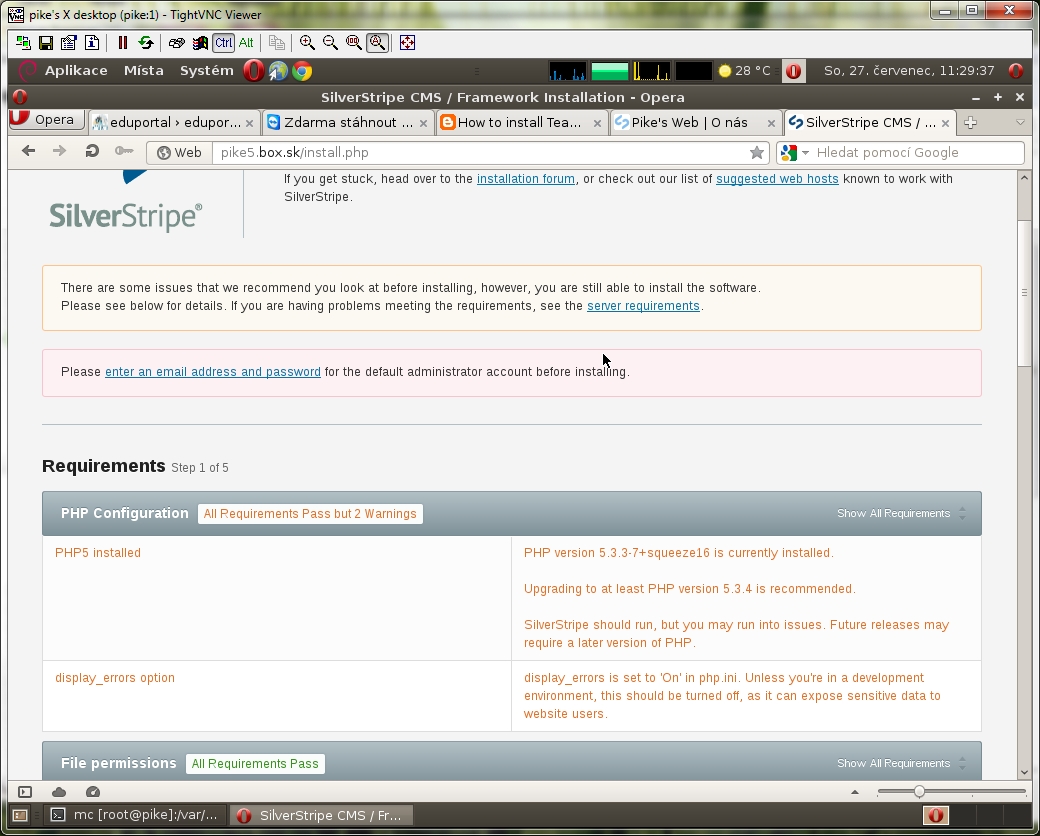Image resolution: width=1040 pixels, height=836 pixels.
Task: Click the date and time clock
Action: (x=909, y=70)
